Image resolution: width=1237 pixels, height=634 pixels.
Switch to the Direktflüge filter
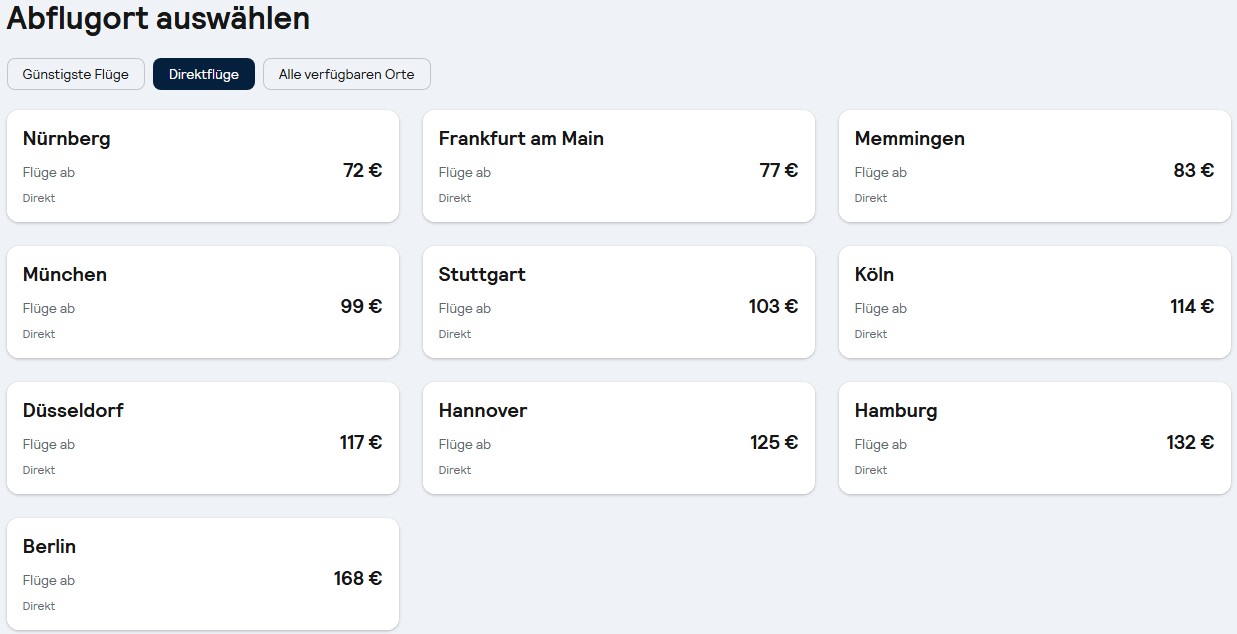204,74
